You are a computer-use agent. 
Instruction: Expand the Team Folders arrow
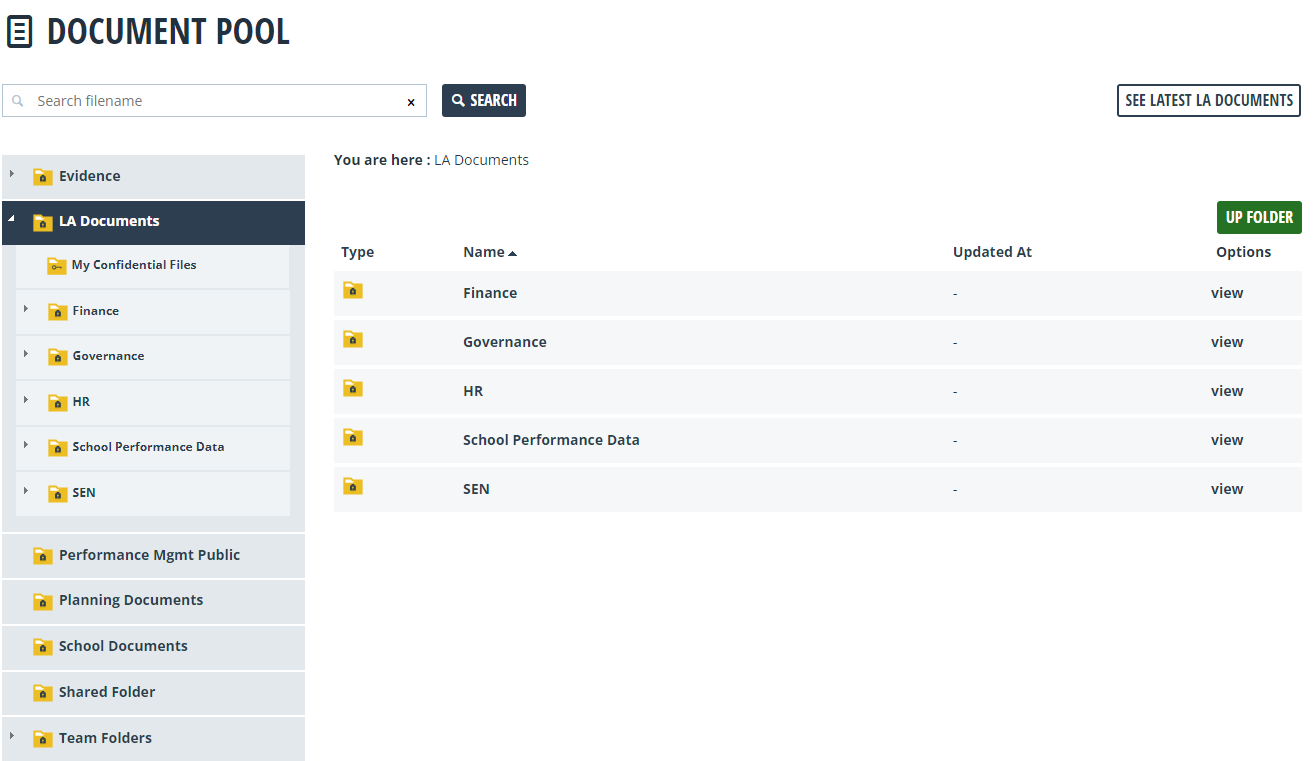(12, 736)
